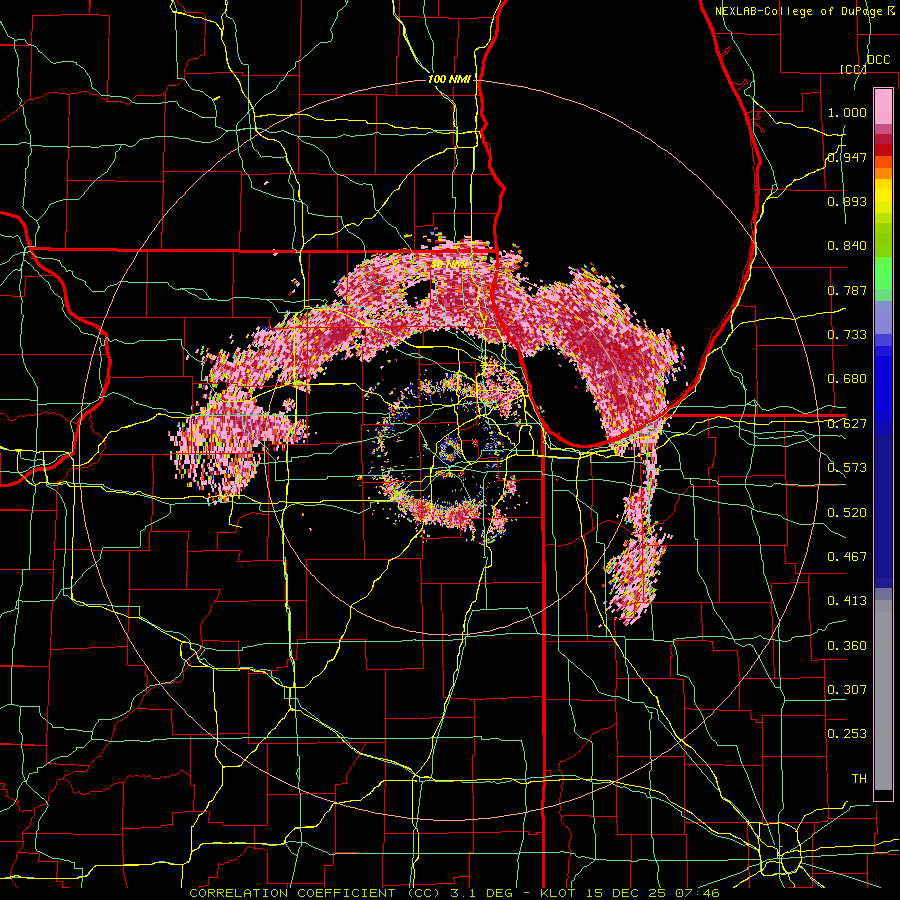Viewport: 900px width, 900px height.
Task: Click the 0.947 scale value
Action: [847, 157]
